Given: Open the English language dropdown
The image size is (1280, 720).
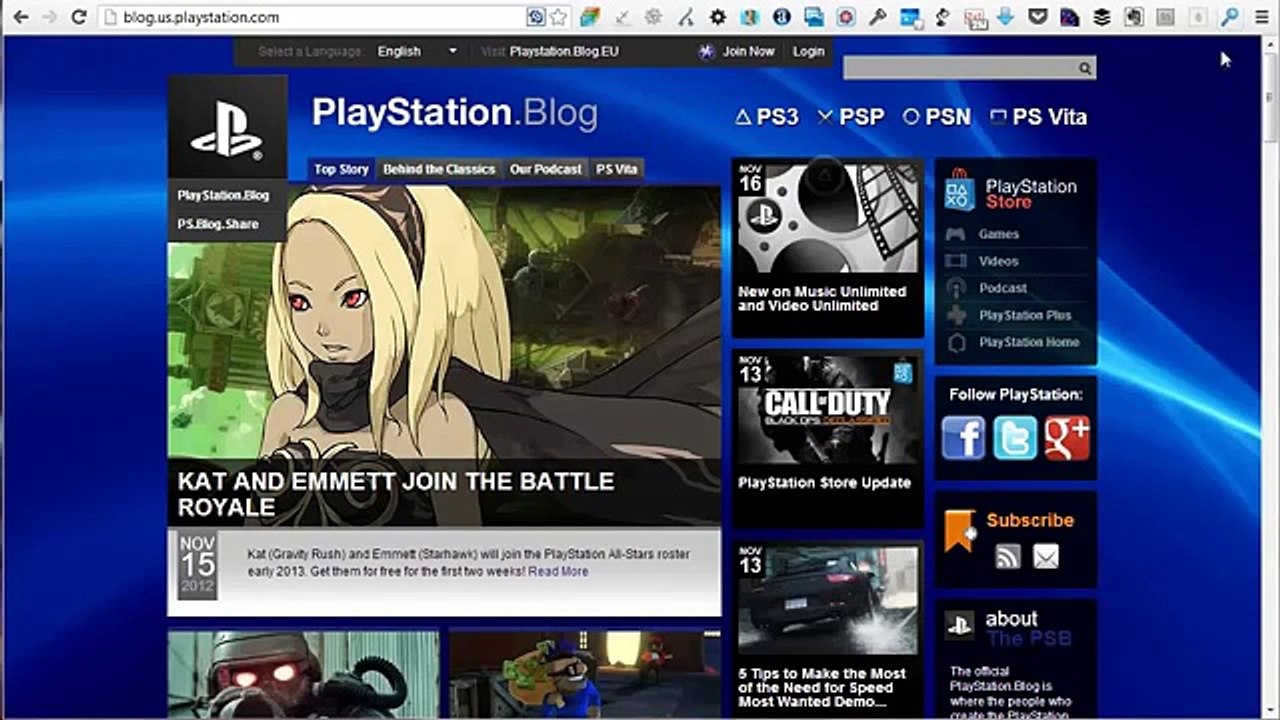Looking at the screenshot, I should (417, 51).
